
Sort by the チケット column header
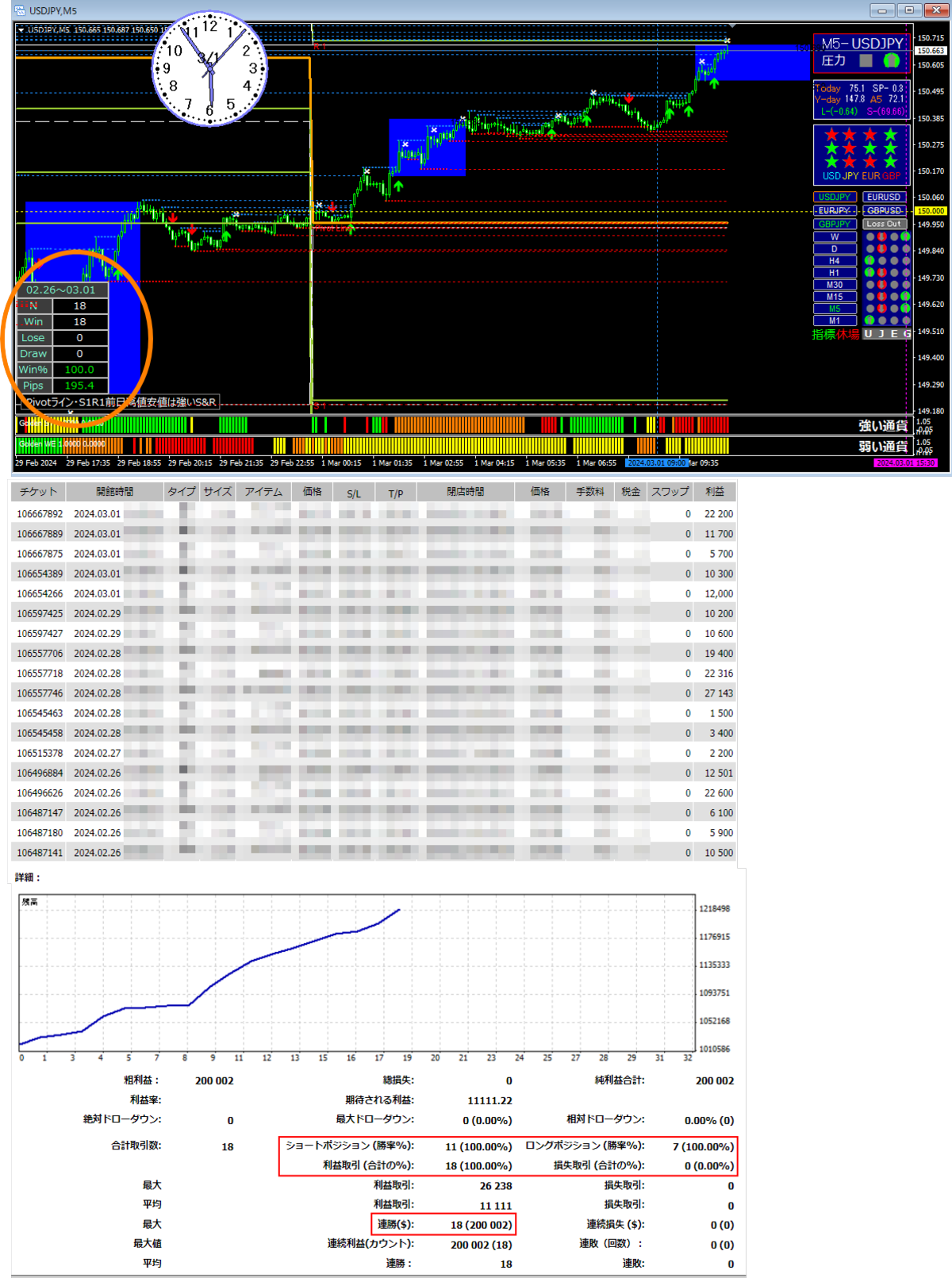[38, 492]
